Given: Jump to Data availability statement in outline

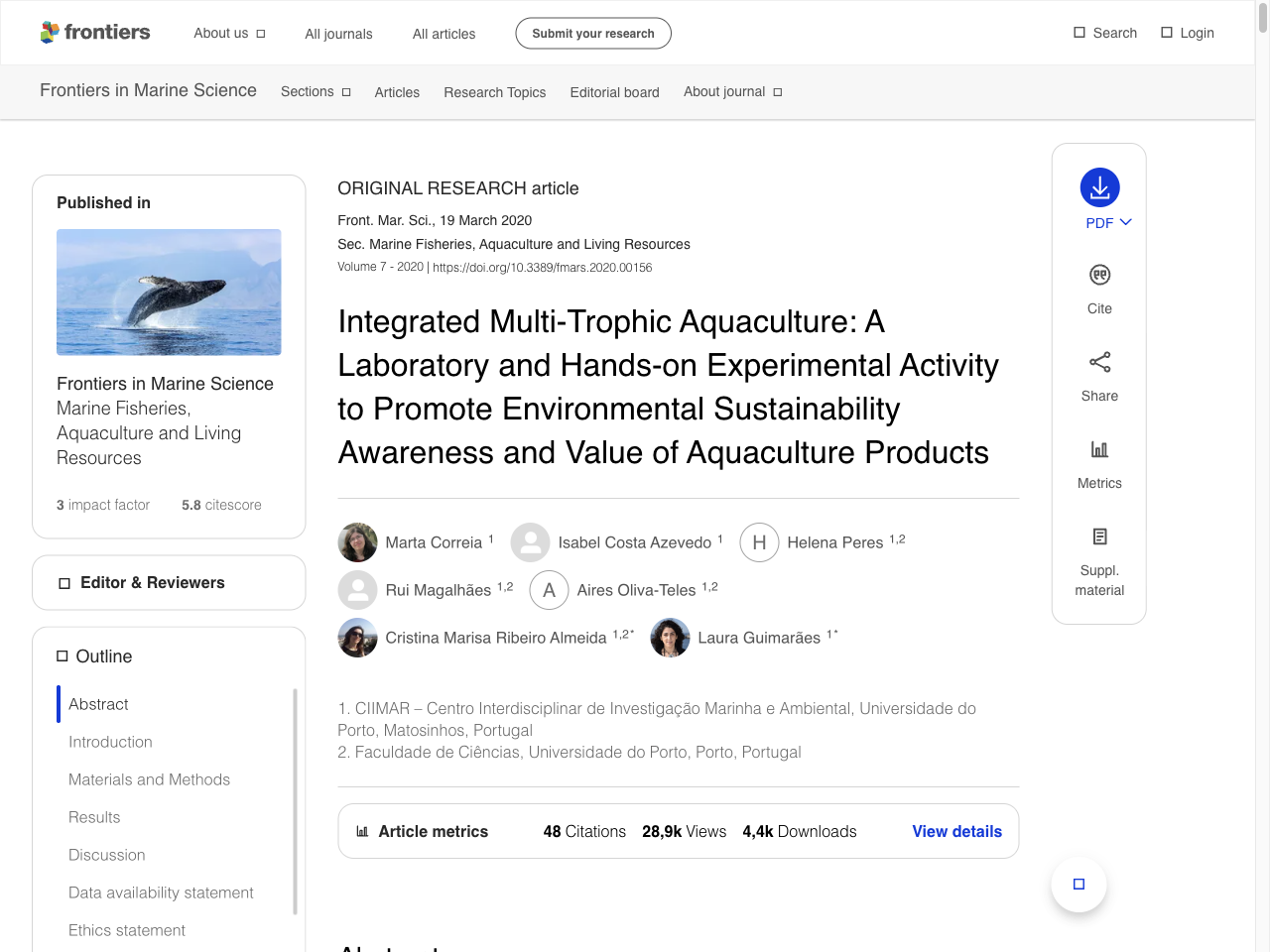Looking at the screenshot, I should (x=161, y=892).
